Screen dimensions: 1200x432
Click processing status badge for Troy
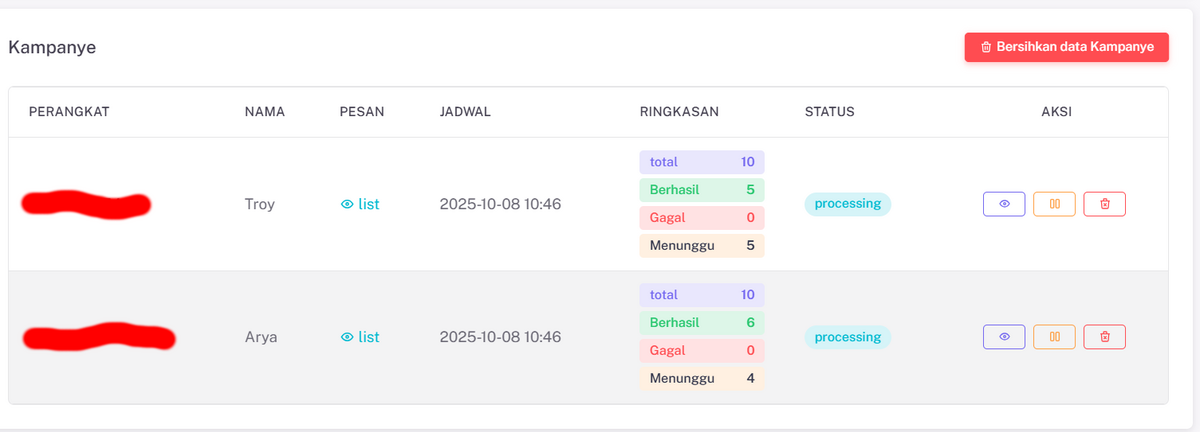pos(847,204)
